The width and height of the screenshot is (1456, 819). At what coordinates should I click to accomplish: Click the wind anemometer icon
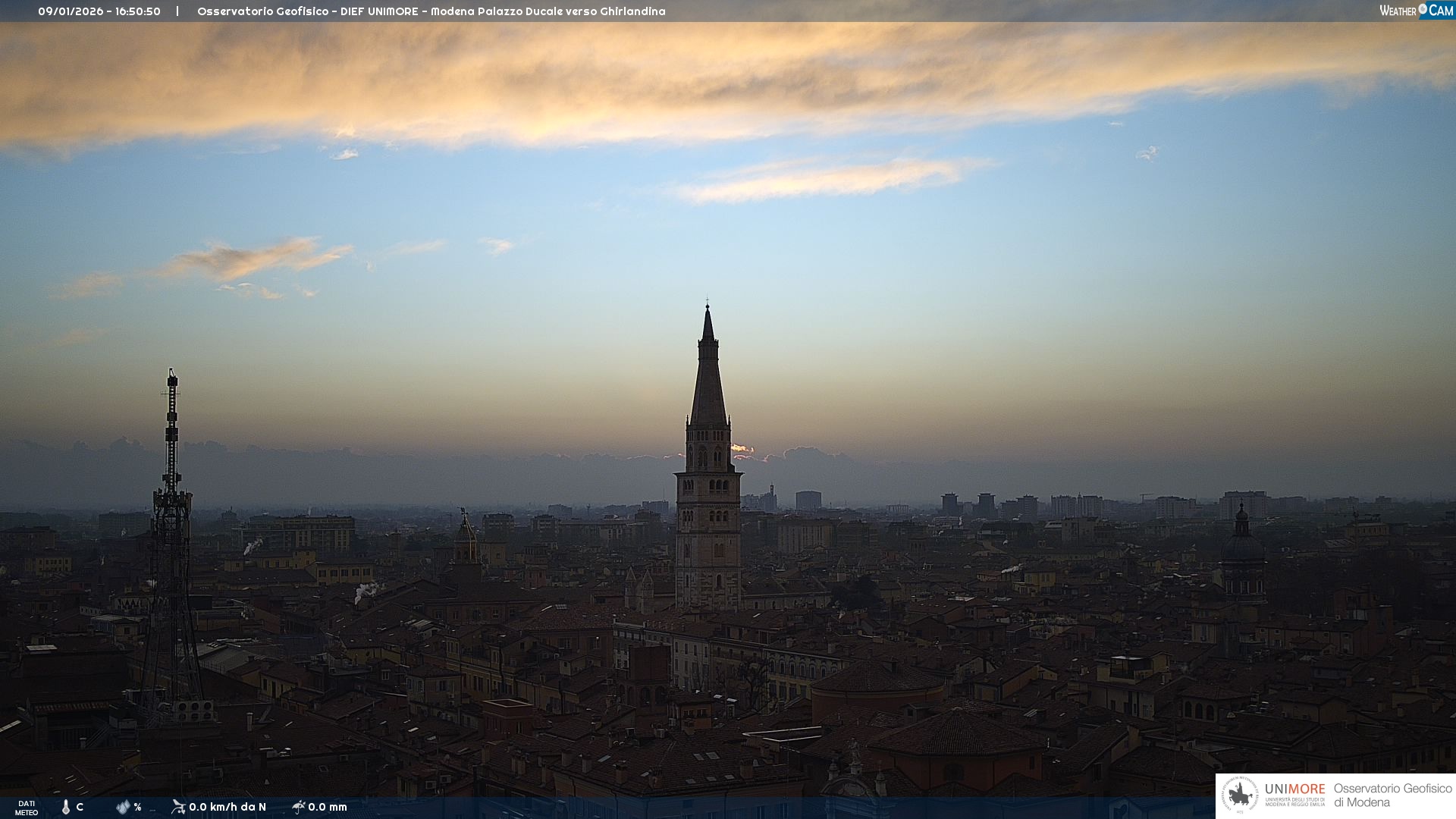pos(178,807)
